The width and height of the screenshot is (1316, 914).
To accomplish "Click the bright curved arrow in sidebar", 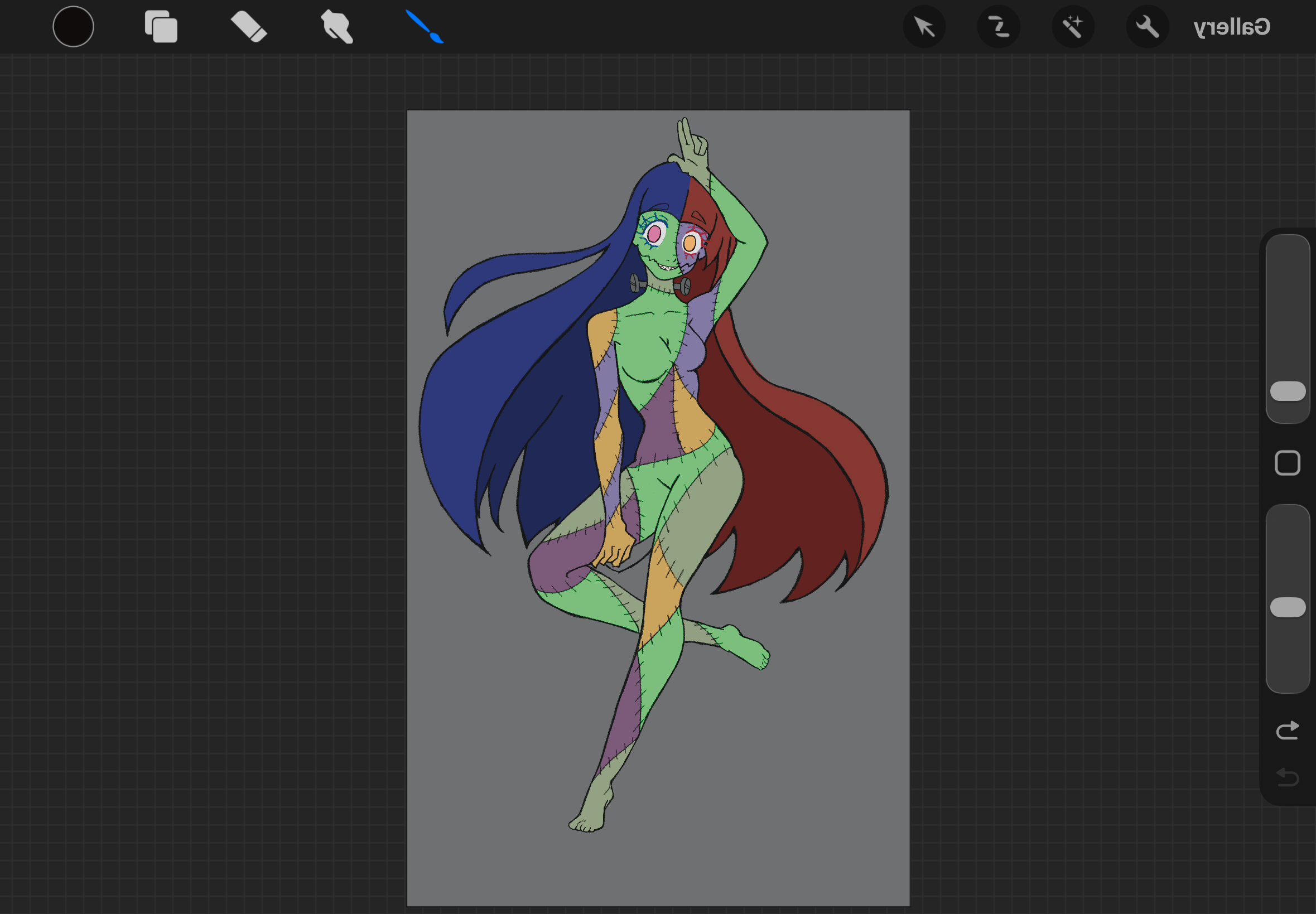I will coord(1288,730).
